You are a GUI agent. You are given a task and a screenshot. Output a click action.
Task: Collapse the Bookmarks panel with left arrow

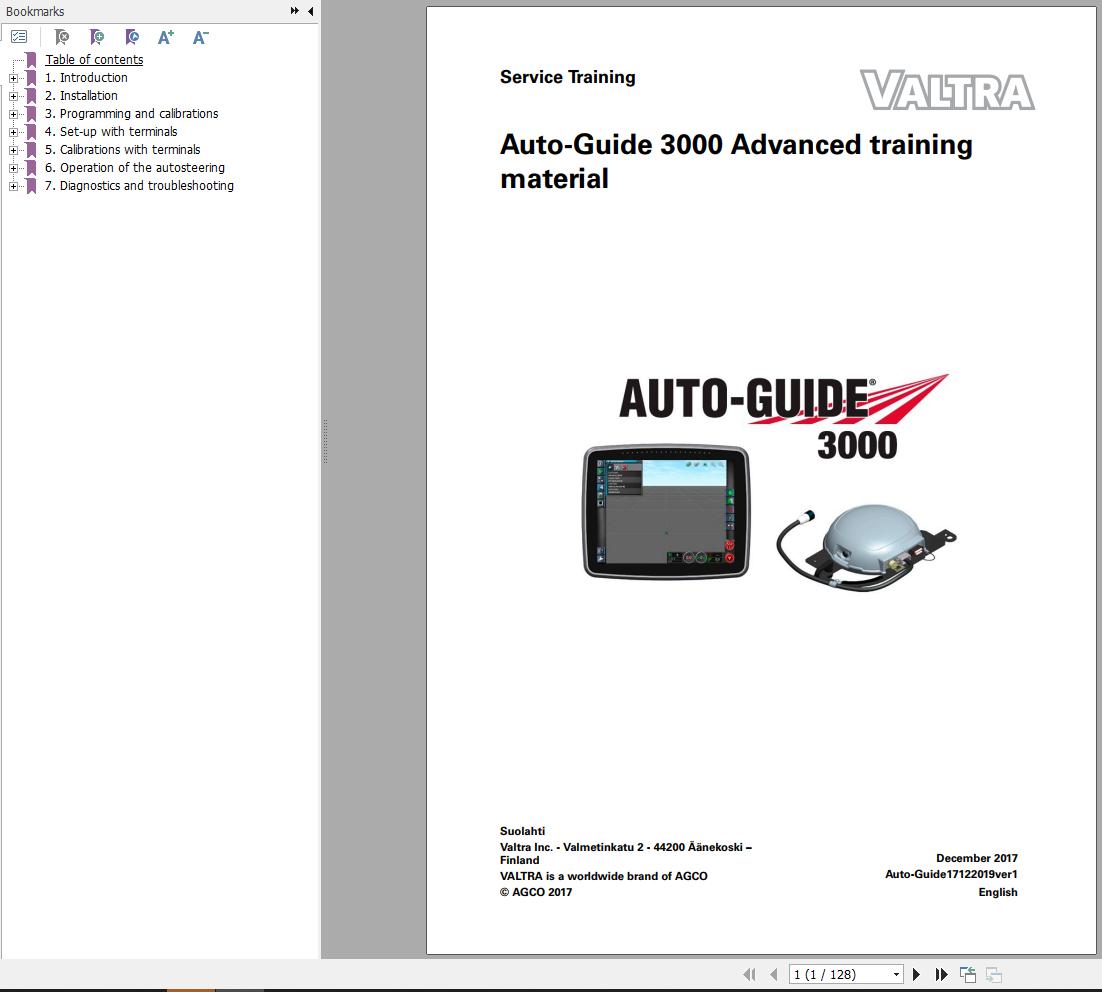tap(311, 11)
